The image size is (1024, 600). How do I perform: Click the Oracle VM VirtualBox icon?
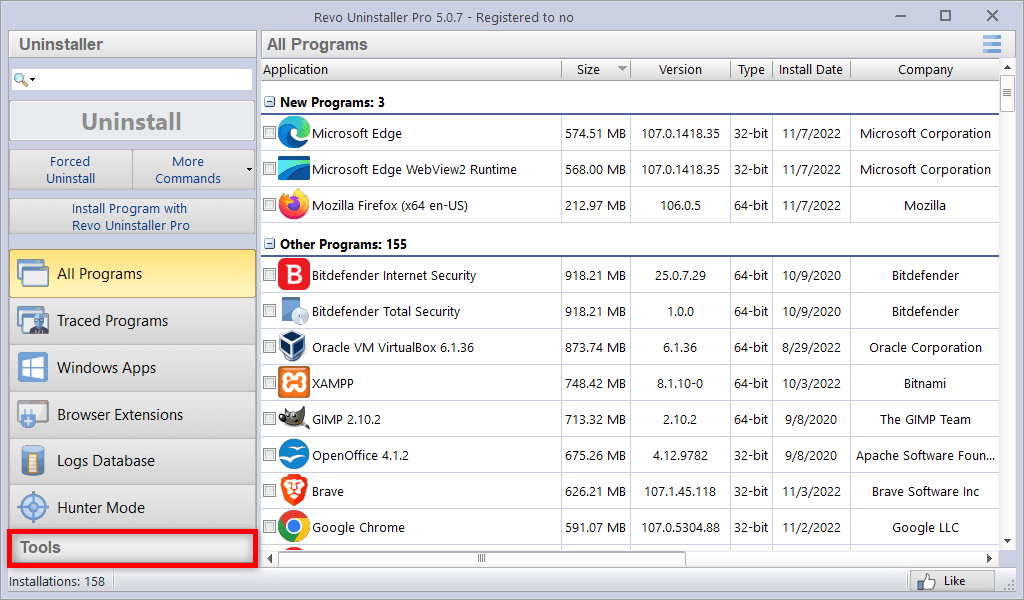pyautogui.click(x=293, y=347)
